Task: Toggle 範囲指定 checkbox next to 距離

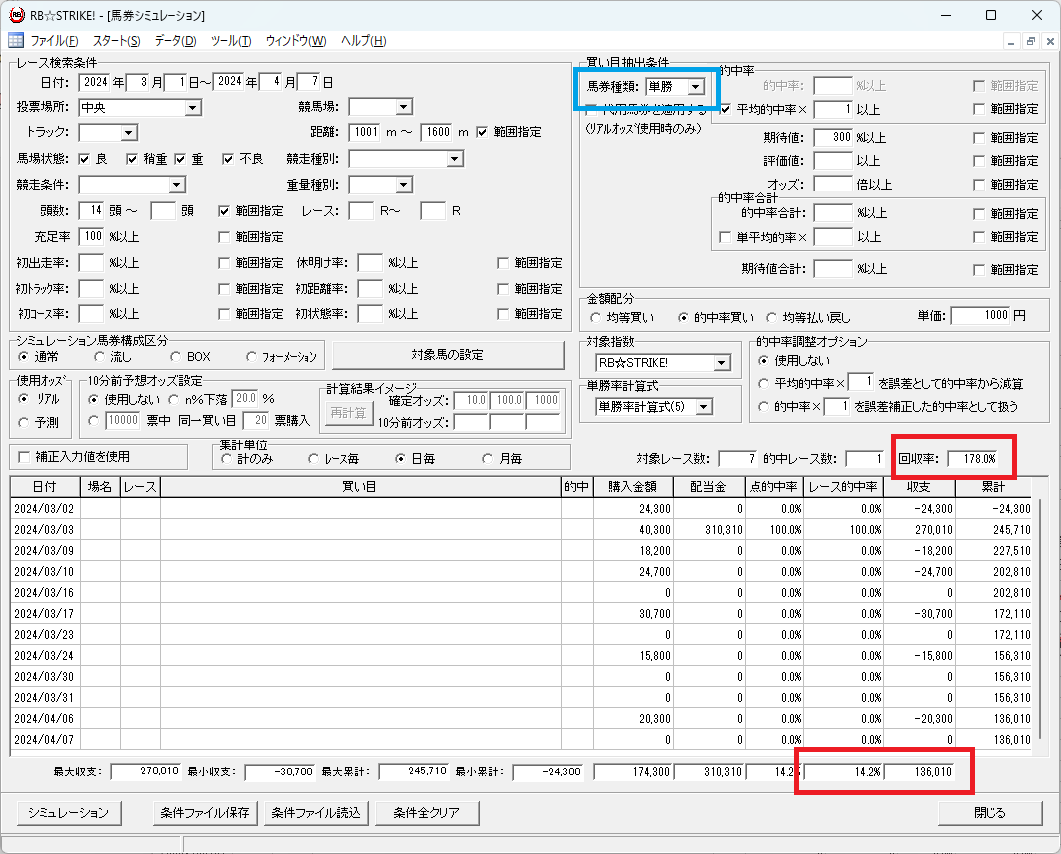Action: [x=482, y=132]
